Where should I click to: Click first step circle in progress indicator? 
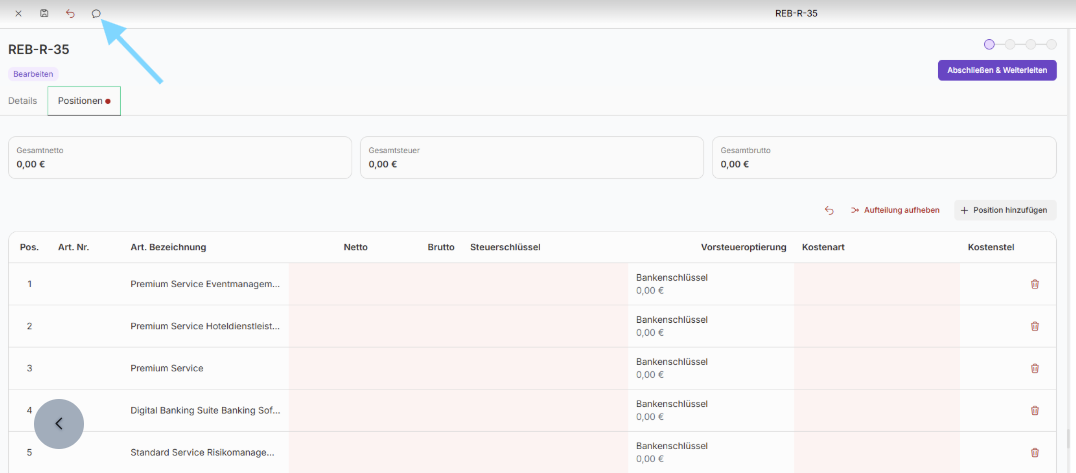click(989, 44)
